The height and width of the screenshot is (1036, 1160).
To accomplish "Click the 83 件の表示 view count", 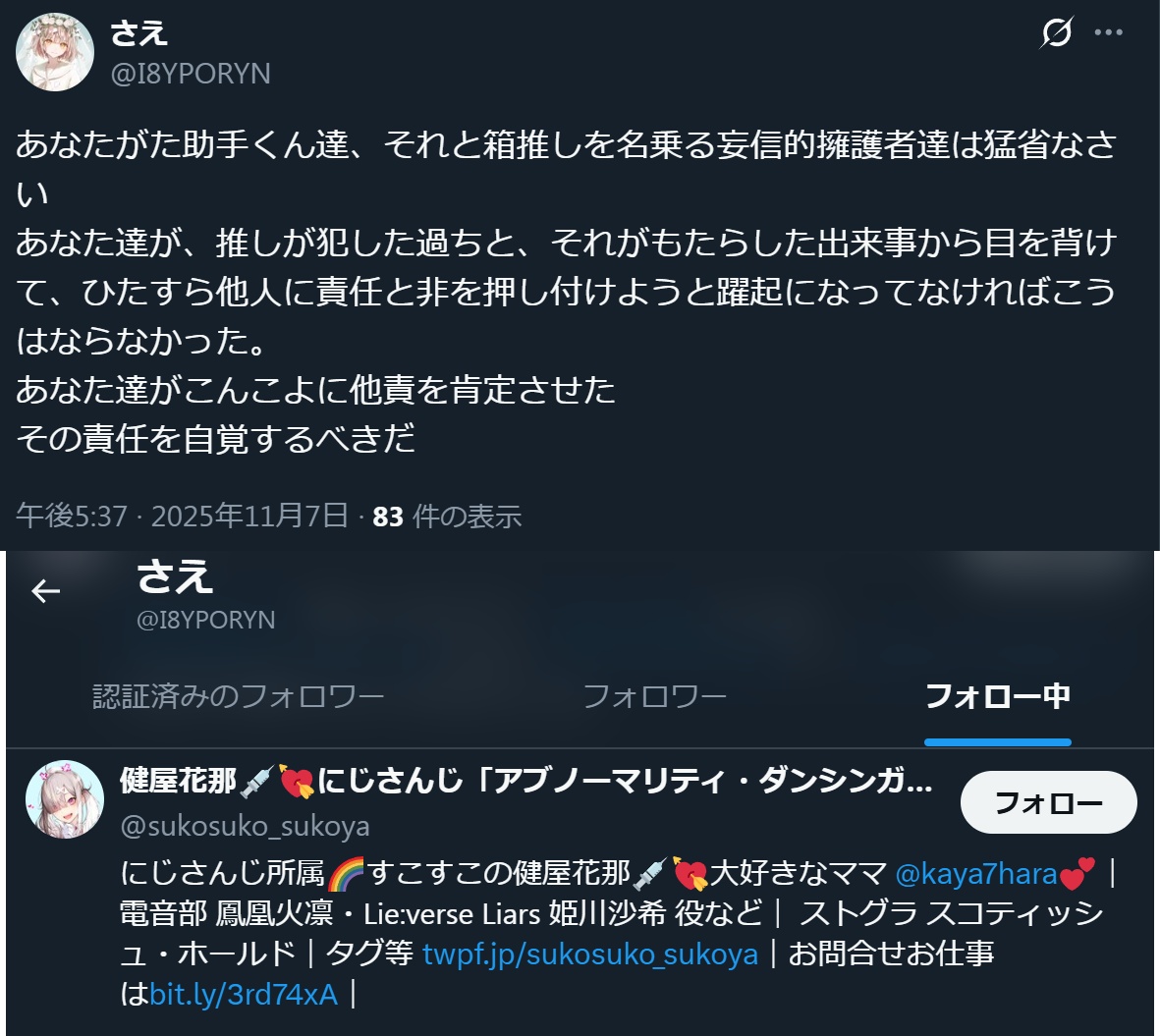I will 447,517.
